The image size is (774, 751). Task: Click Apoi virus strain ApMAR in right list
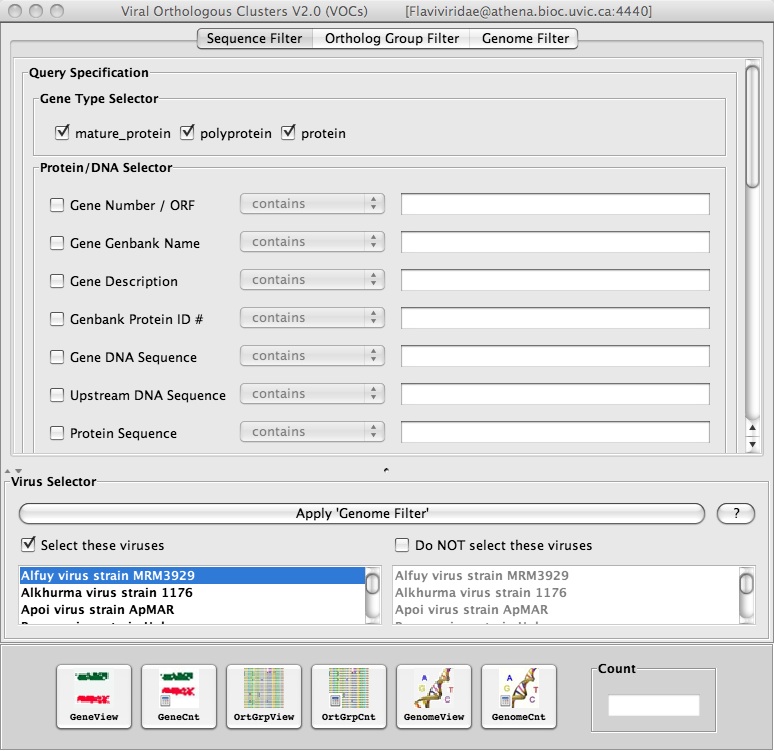pos(566,610)
